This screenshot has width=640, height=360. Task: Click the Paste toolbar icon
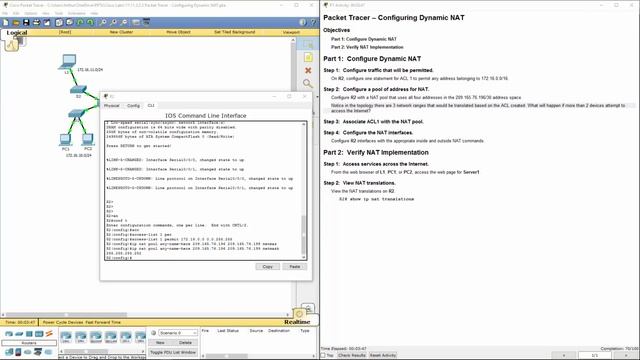pyautogui.click(x=69, y=22)
